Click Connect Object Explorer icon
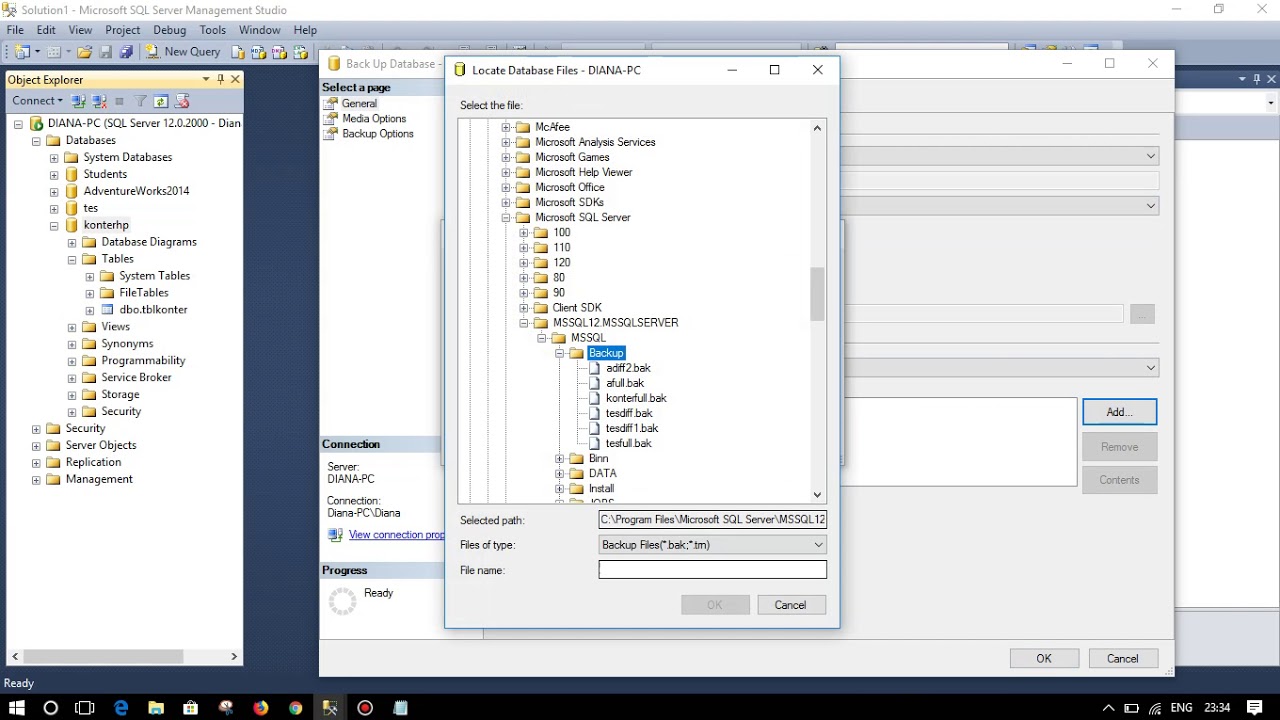 tap(79, 101)
